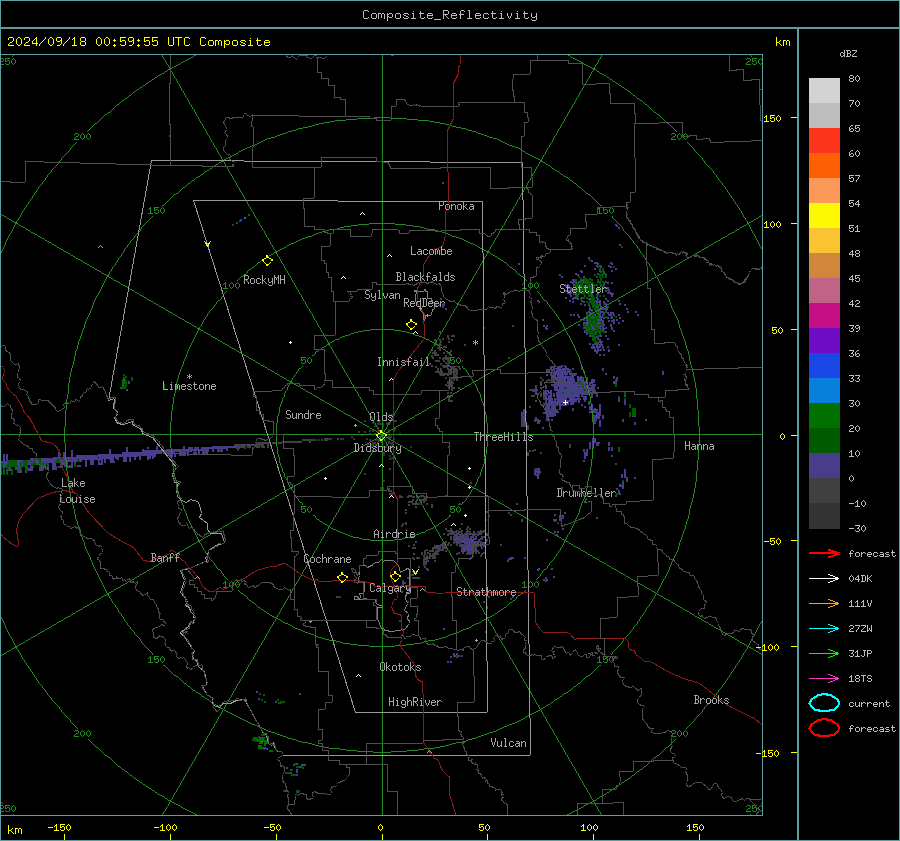Click the Hanna label
Viewport: 900px width, 841px height.
click(699, 446)
